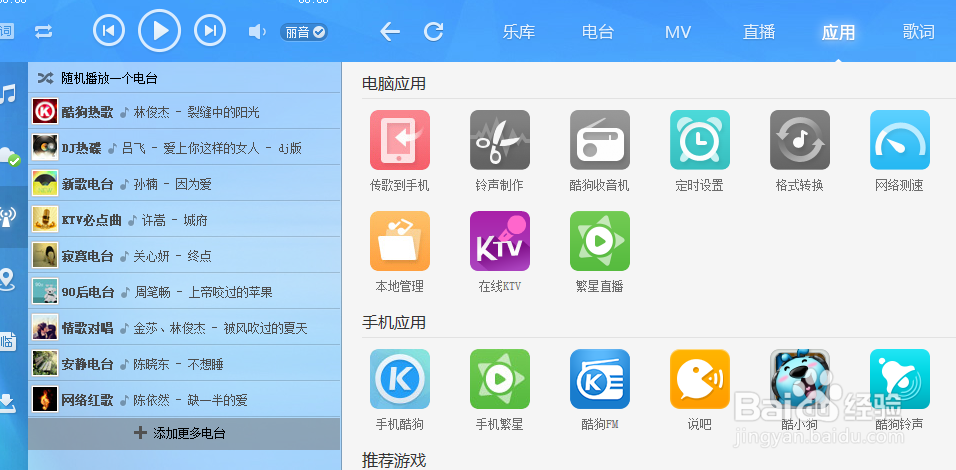Launch the 在线KTV app

tap(499, 241)
